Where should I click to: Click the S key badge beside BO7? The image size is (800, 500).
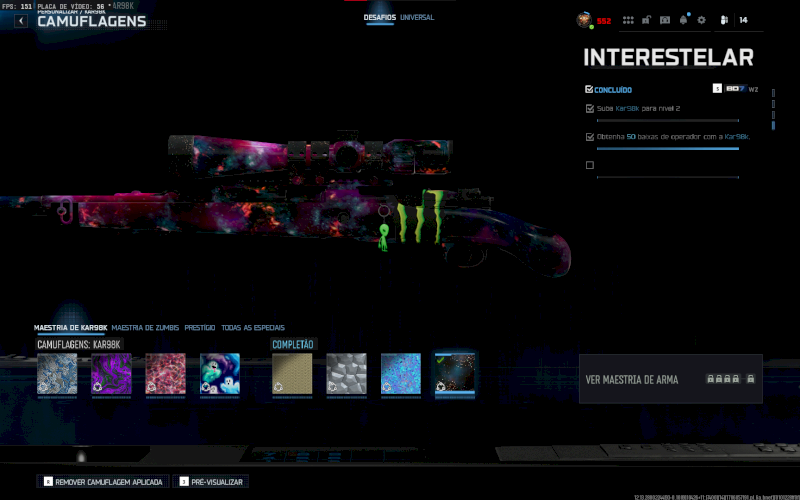point(717,89)
